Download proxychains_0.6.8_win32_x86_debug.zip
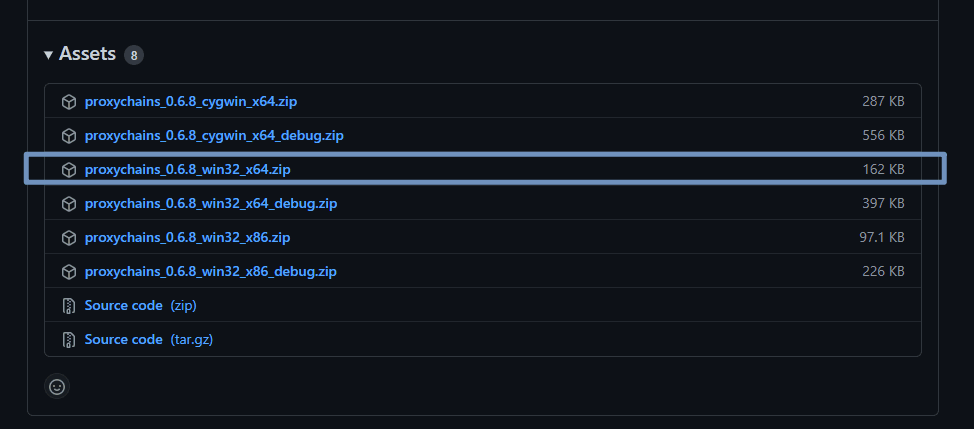 pos(211,272)
